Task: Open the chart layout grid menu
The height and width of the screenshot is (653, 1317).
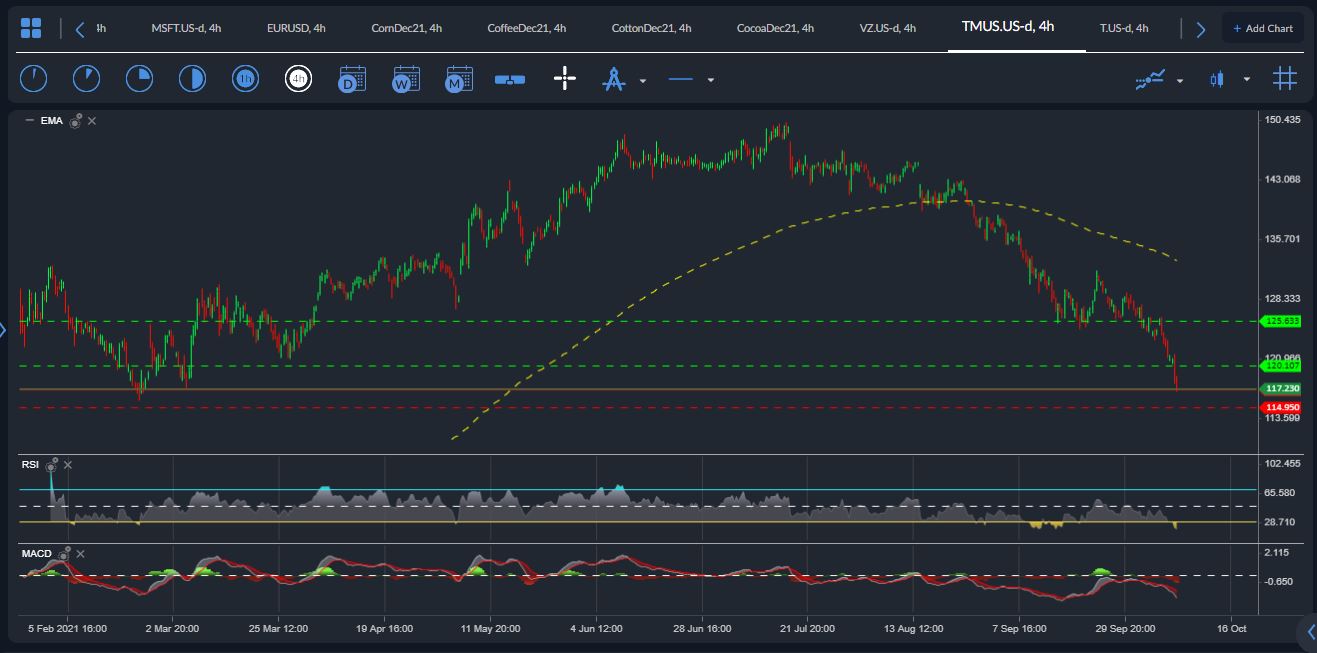Action: coord(31,28)
